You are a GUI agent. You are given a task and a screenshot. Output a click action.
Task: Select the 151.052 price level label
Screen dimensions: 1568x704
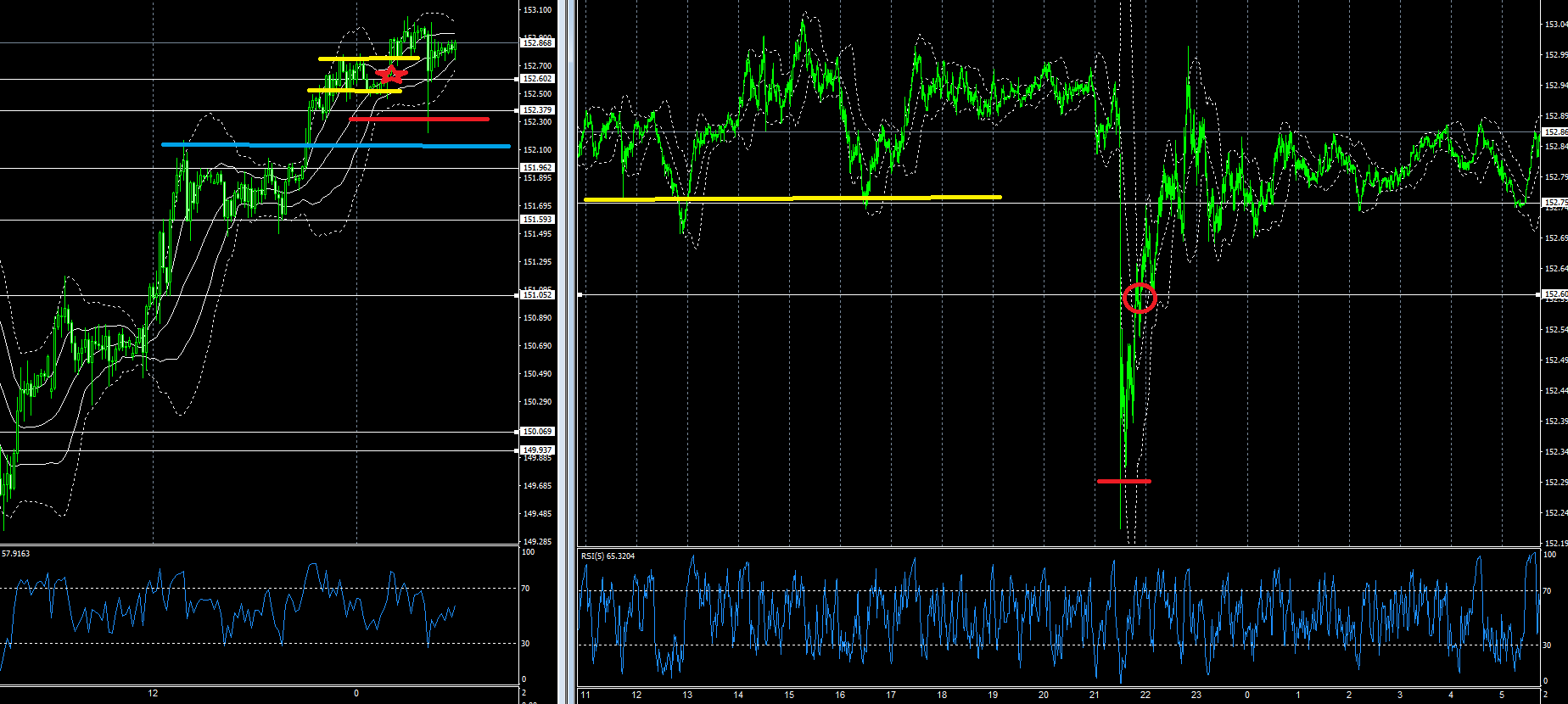tap(537, 295)
